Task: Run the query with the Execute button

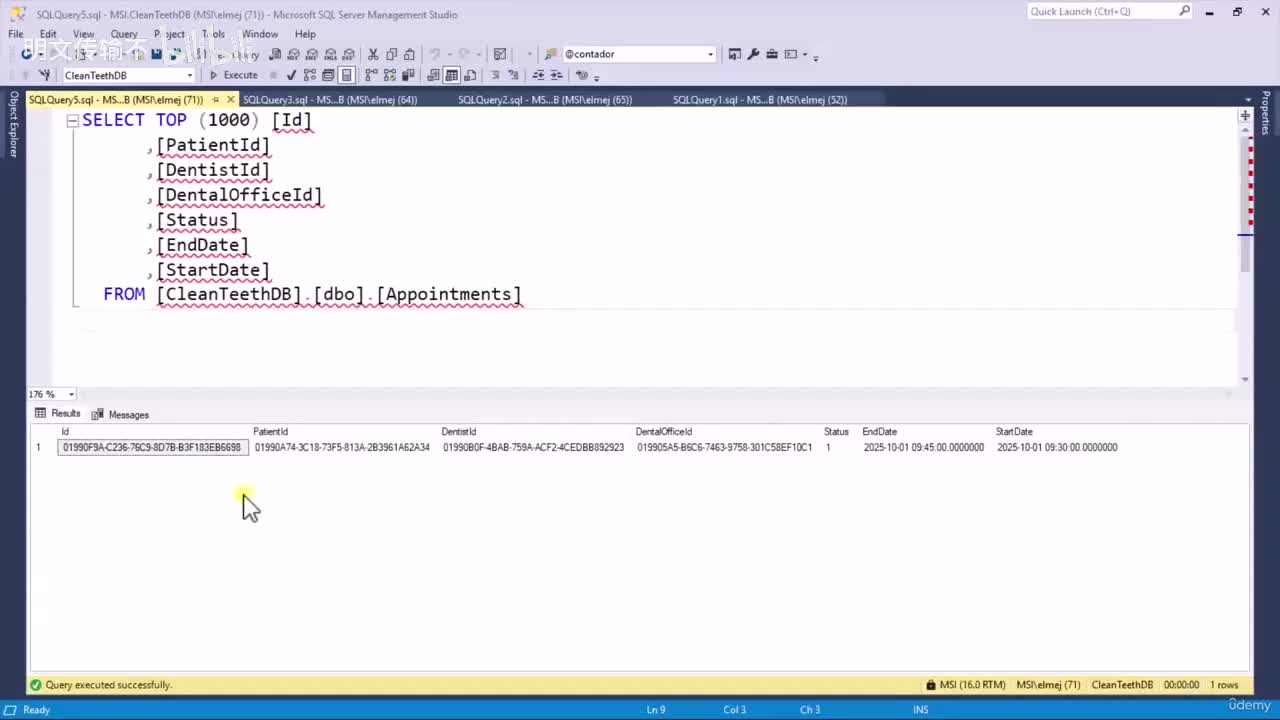Action: (x=233, y=75)
